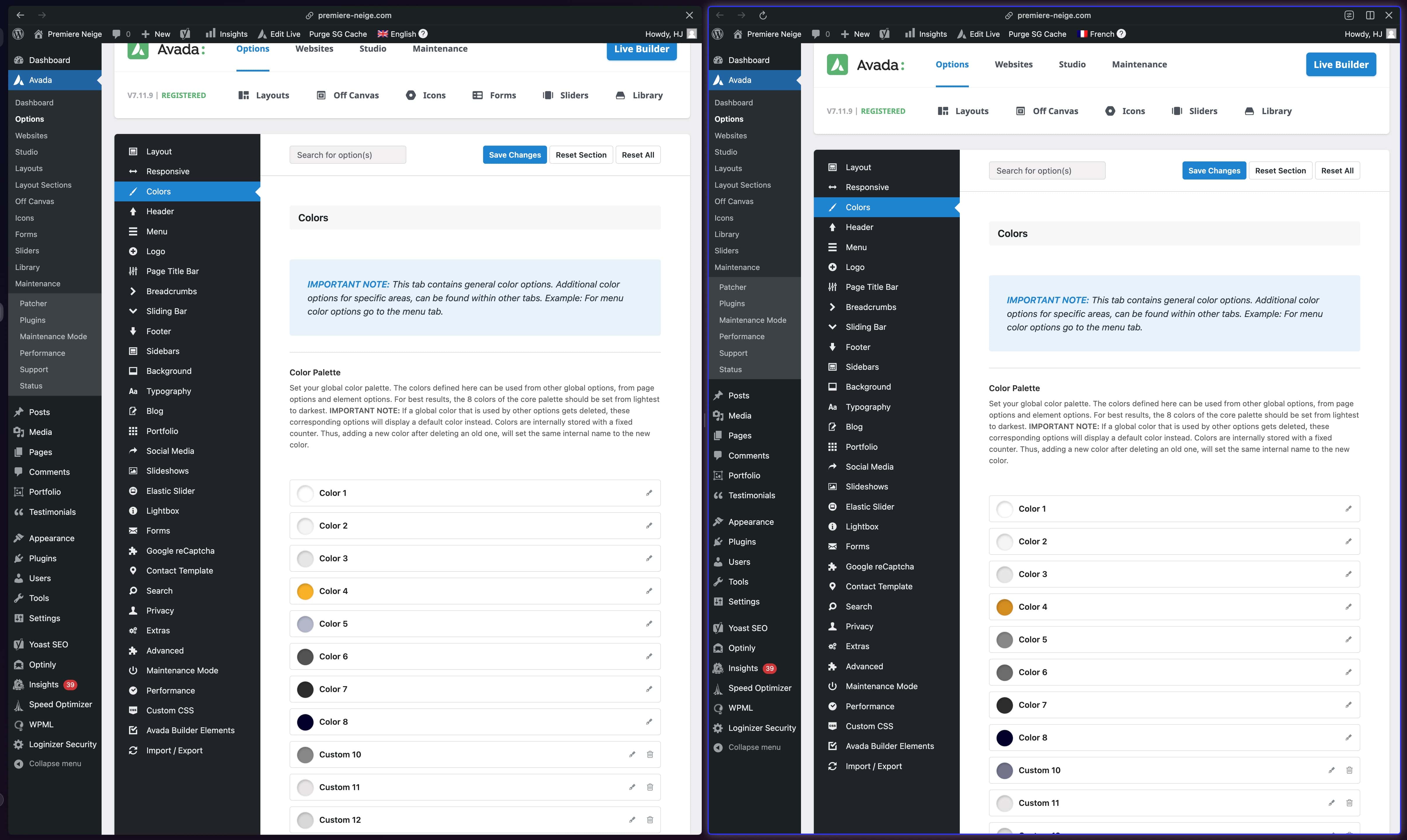
Task: Open Library in right window toolbar
Action: pyautogui.click(x=1268, y=111)
